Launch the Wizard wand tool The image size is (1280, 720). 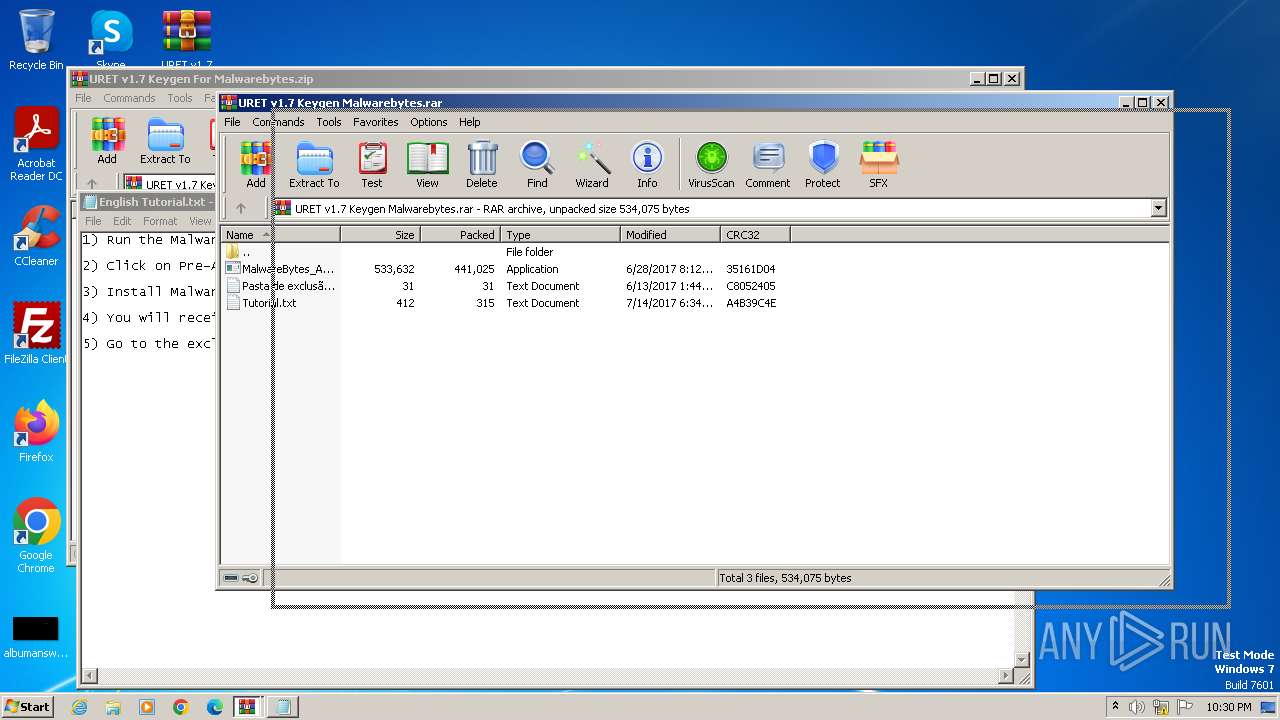(x=592, y=164)
